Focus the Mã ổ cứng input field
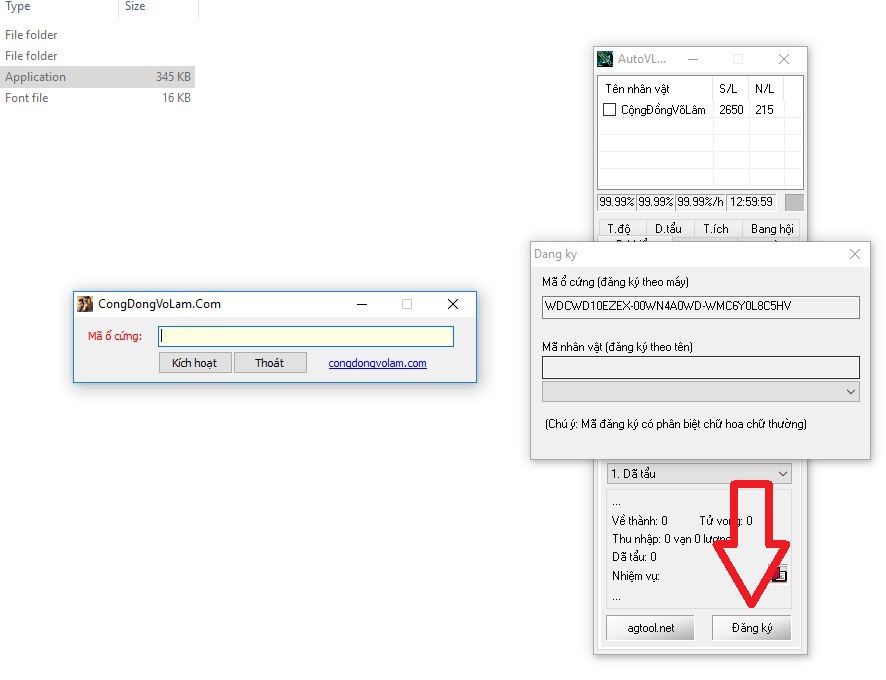 pos(306,336)
